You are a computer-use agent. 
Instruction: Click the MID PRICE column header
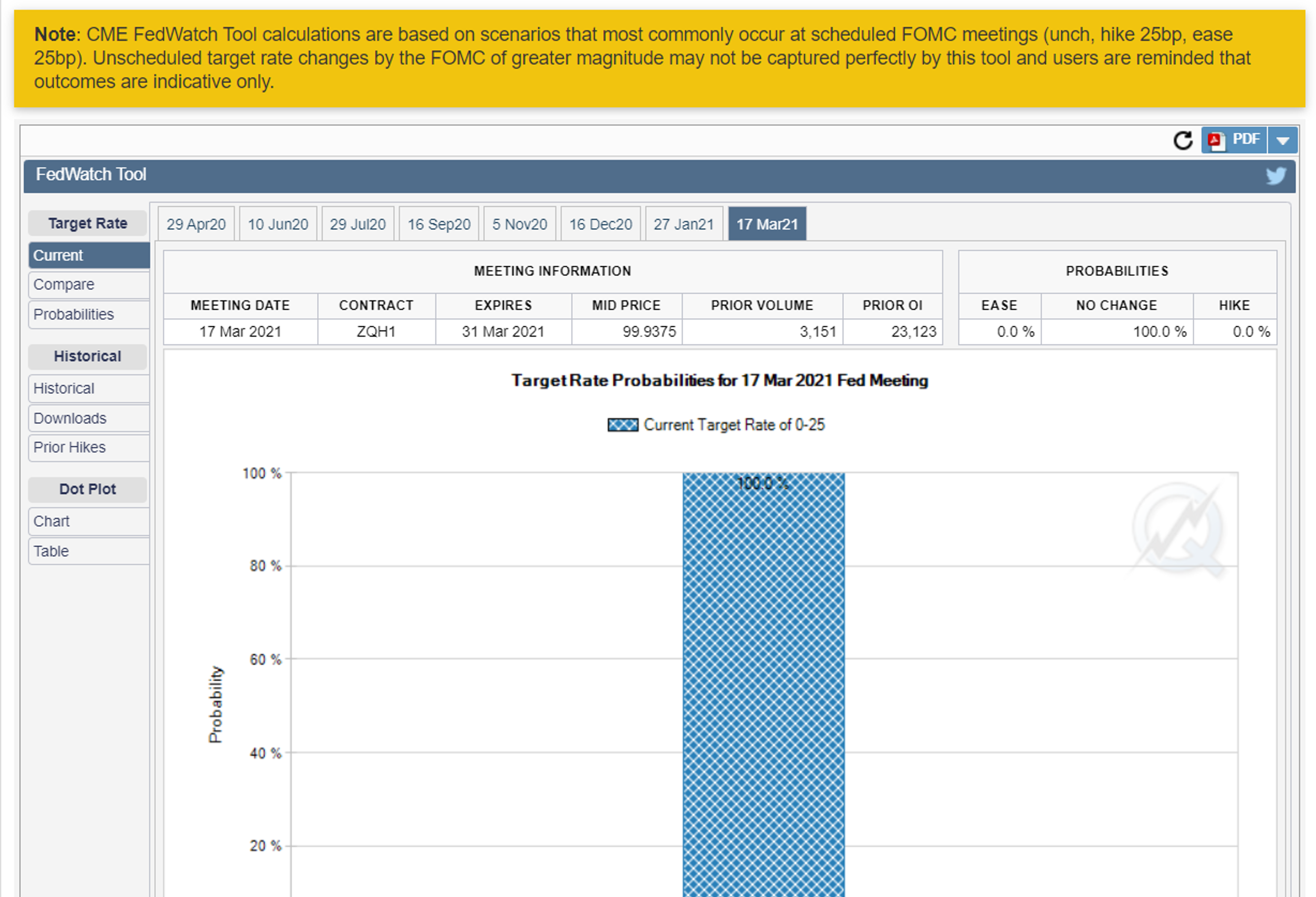[x=626, y=306]
